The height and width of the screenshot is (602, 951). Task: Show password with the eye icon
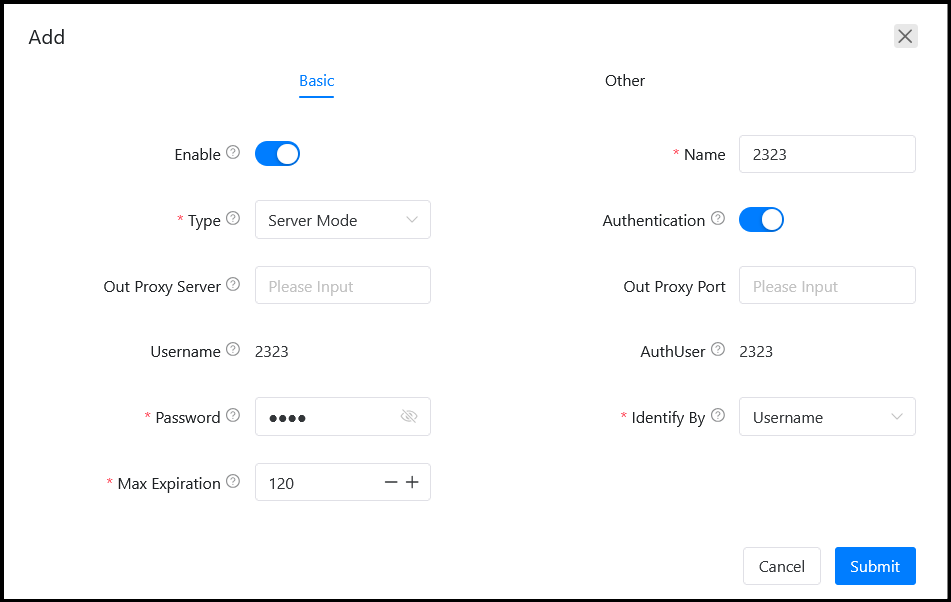tap(409, 416)
